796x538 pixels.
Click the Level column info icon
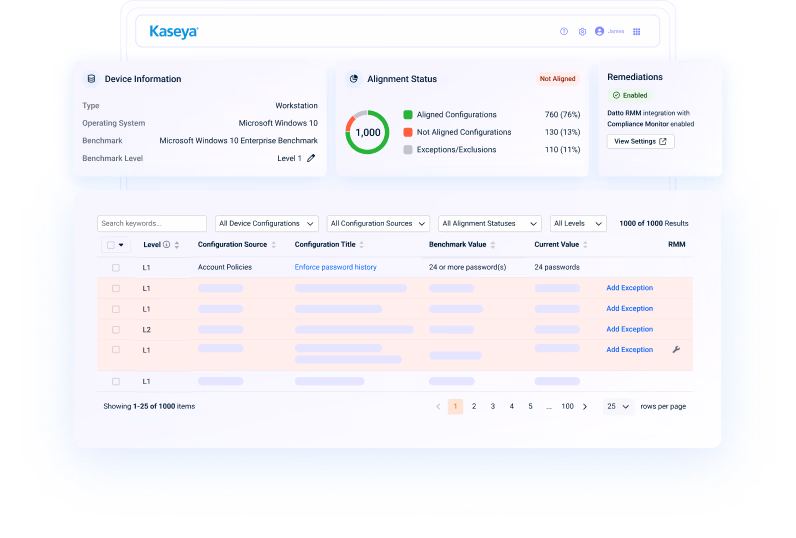pos(167,245)
